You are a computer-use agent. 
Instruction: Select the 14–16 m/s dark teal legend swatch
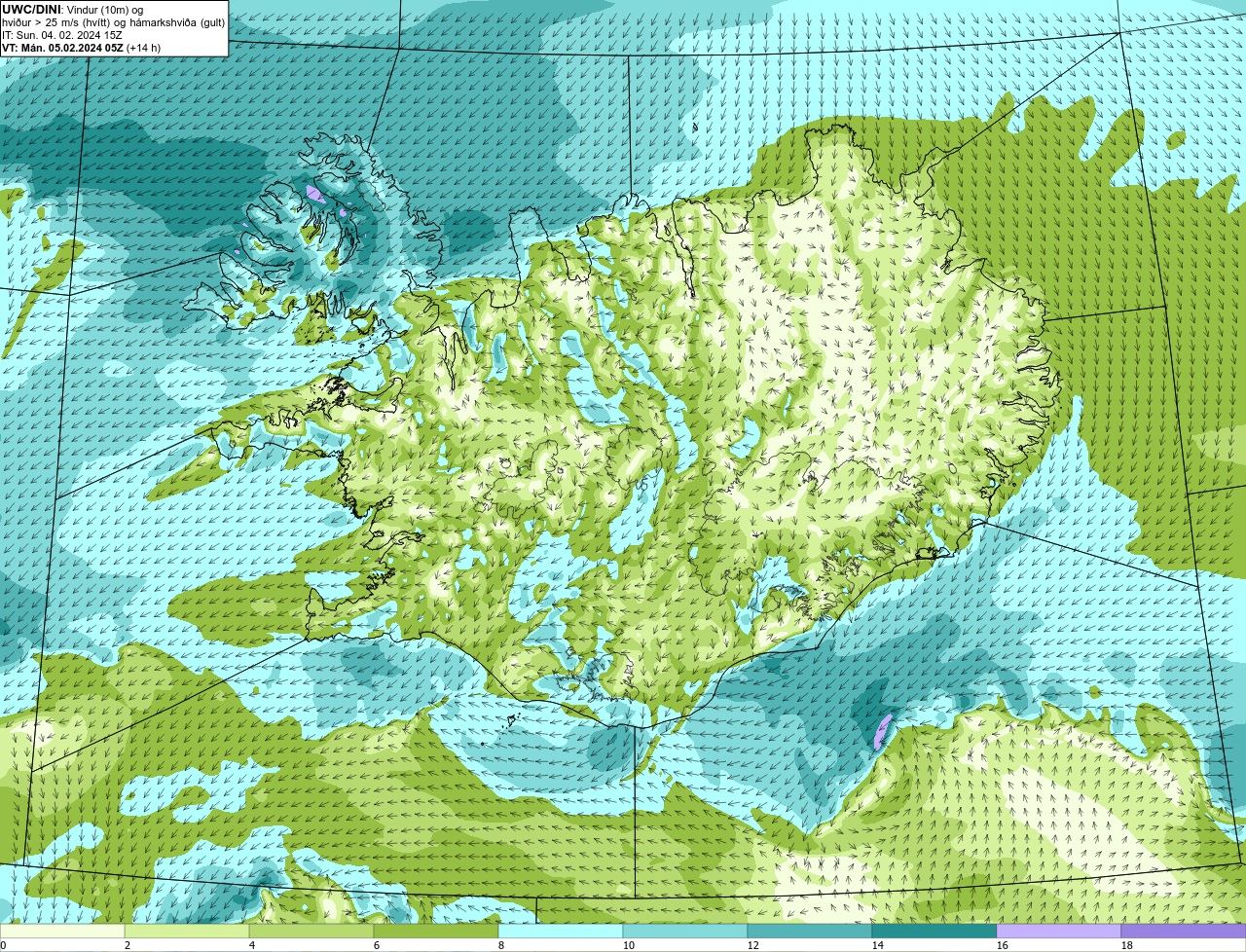click(x=934, y=931)
